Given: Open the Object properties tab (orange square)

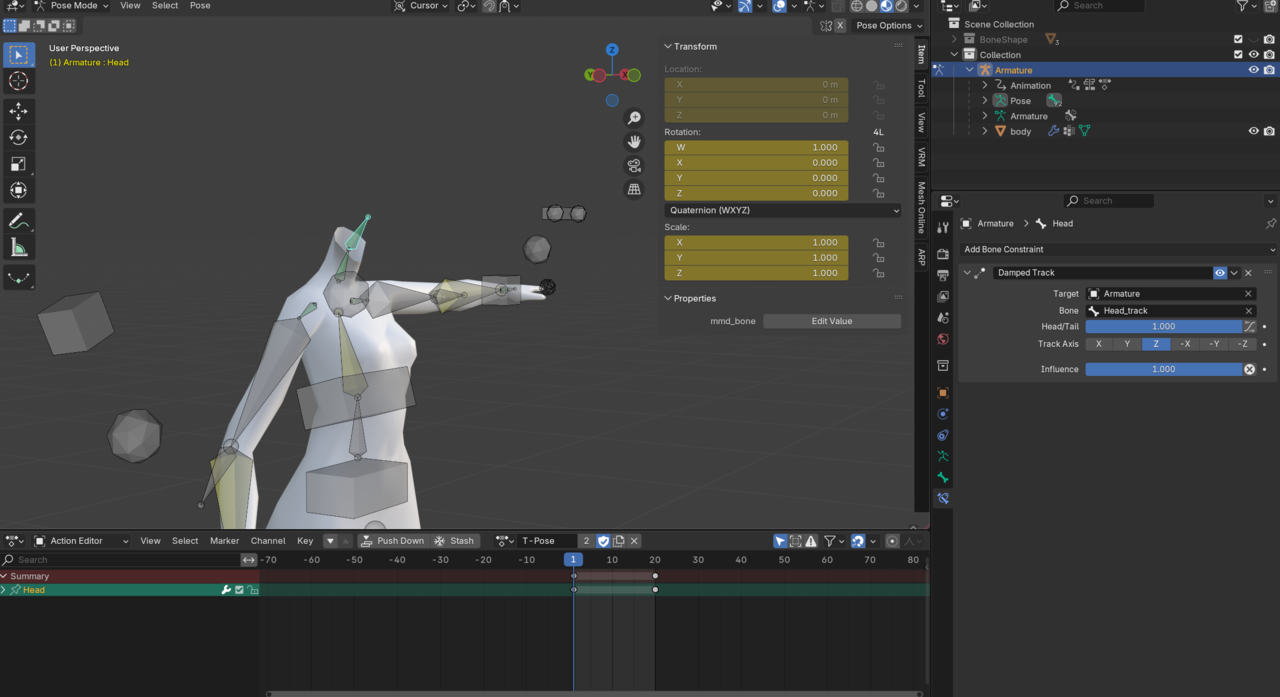Looking at the screenshot, I should [x=943, y=393].
